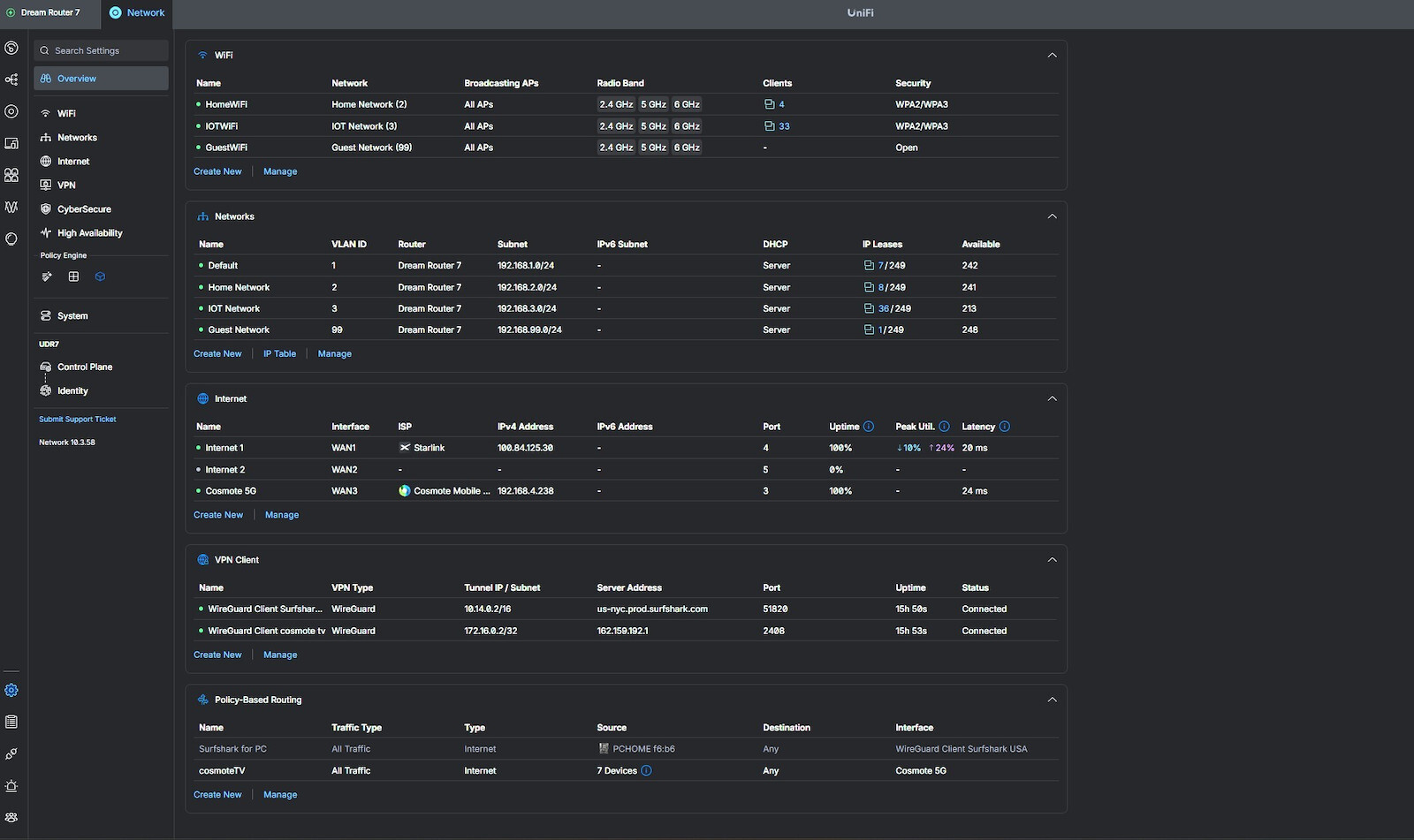Open Policy Engine magic wand icon
The height and width of the screenshot is (840, 1414).
[47, 276]
